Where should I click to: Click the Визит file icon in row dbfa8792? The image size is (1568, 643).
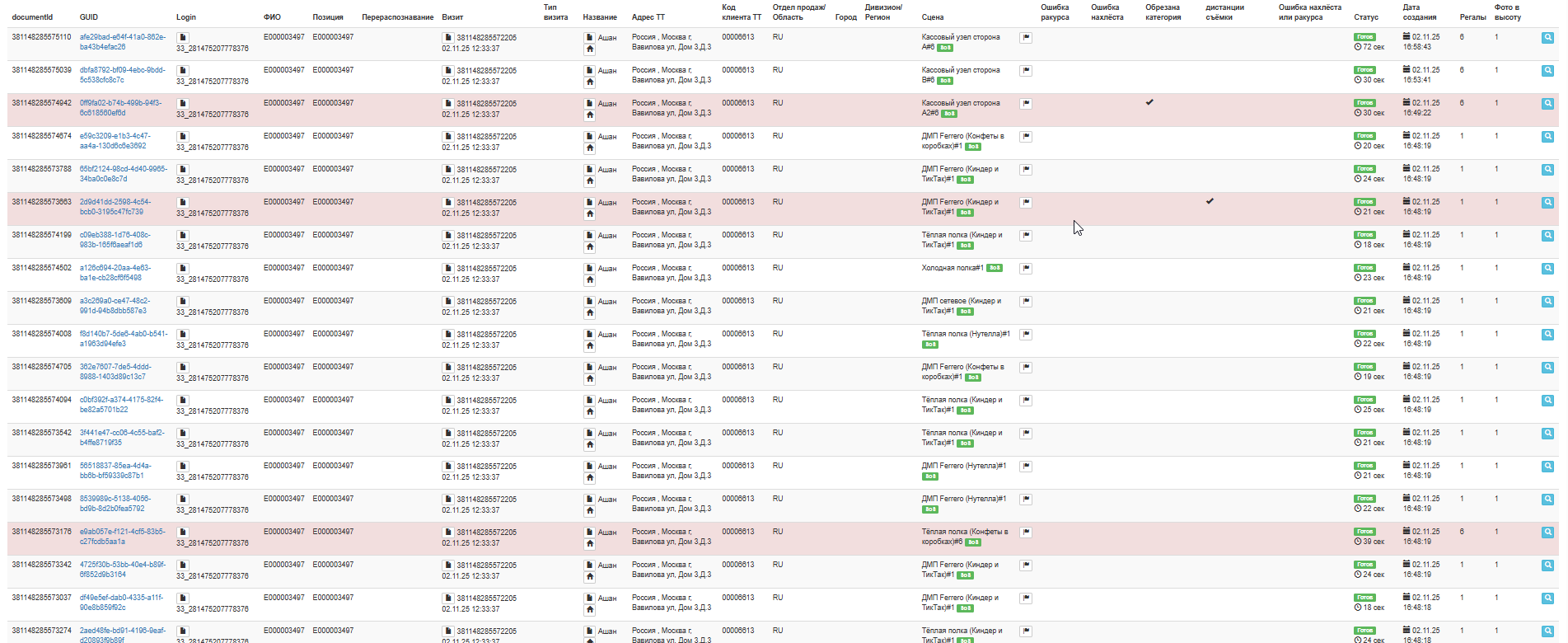click(447, 70)
